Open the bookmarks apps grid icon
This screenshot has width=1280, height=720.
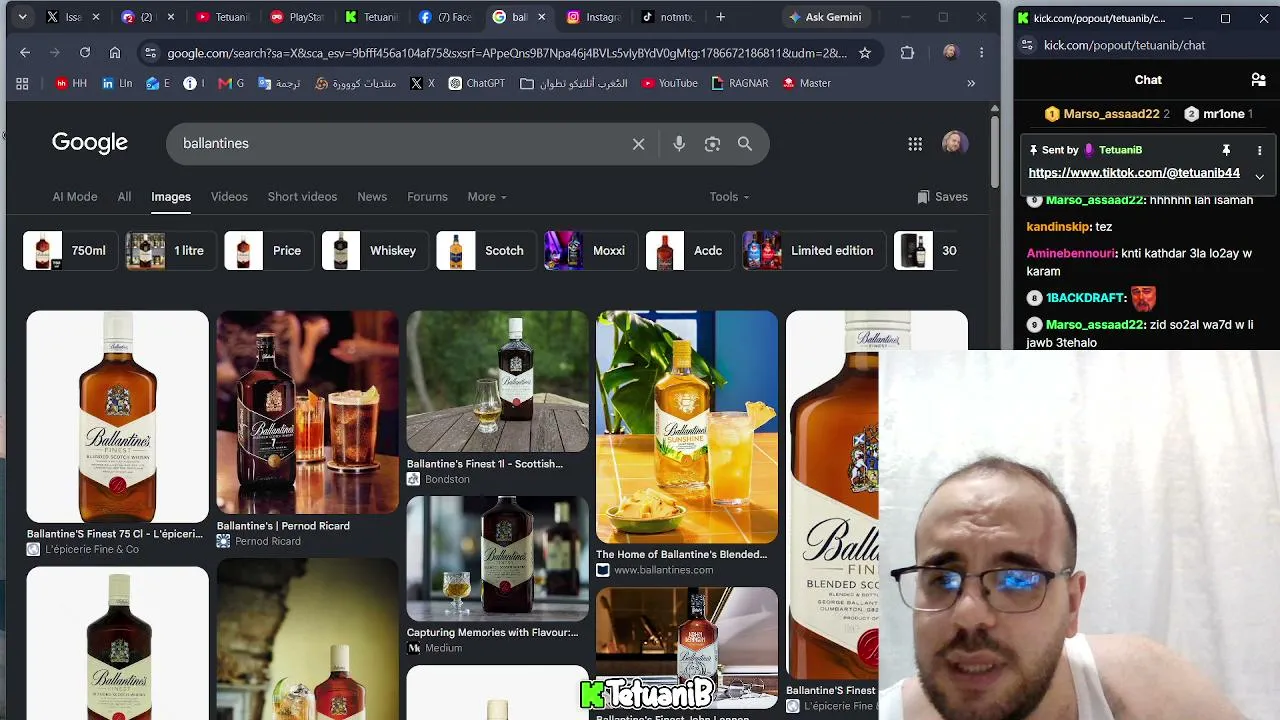(22, 83)
